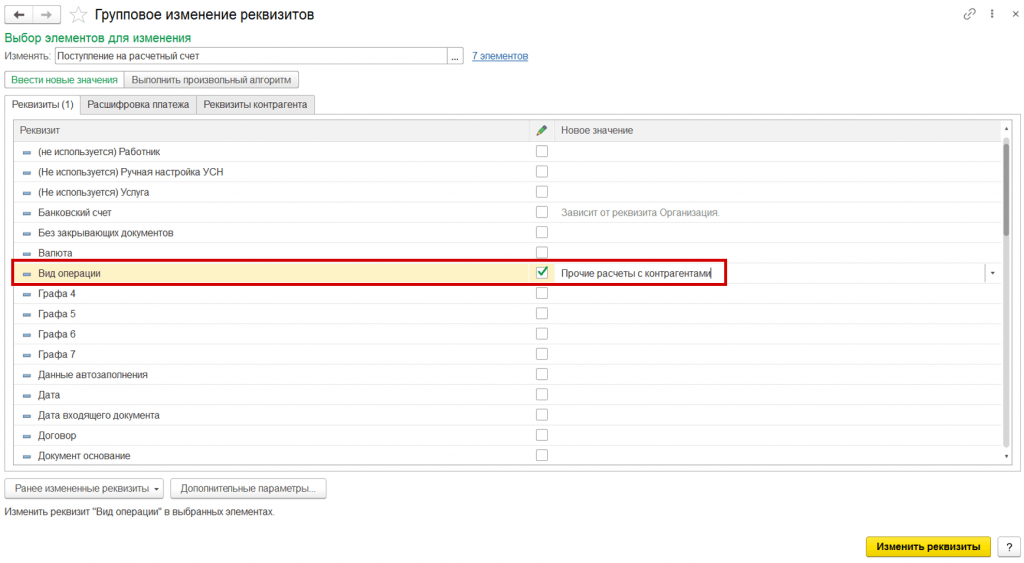Copy link with the chain icon
The image size is (1024, 563).
pos(969,15)
